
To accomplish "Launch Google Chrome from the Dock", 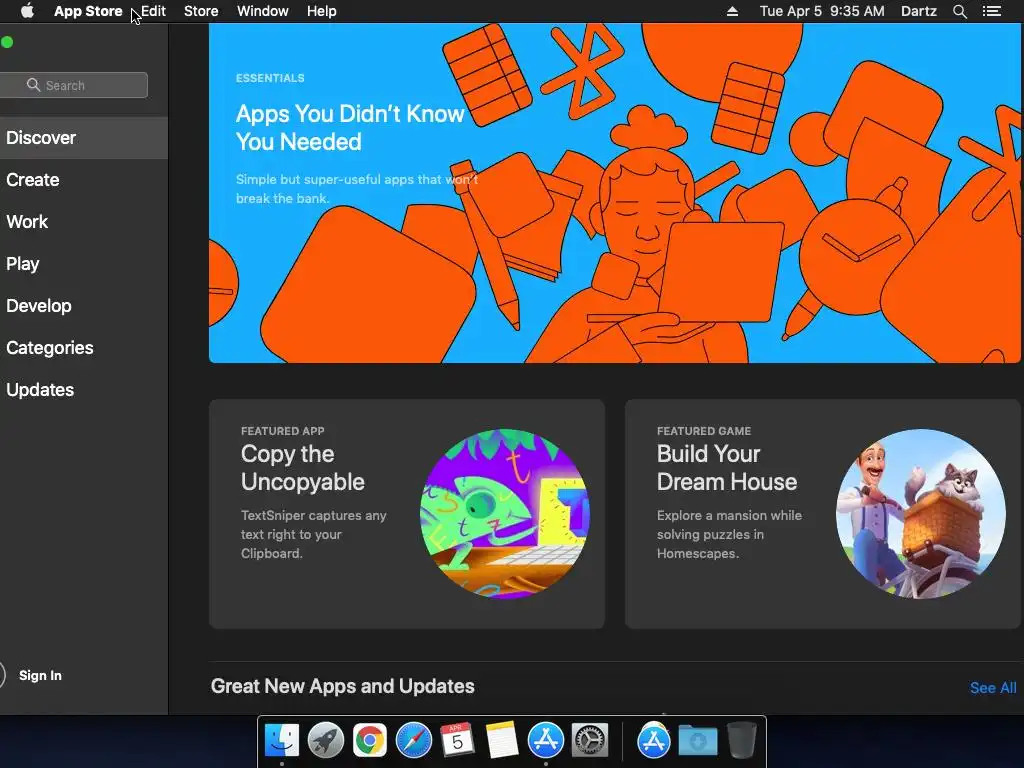I will (x=370, y=741).
